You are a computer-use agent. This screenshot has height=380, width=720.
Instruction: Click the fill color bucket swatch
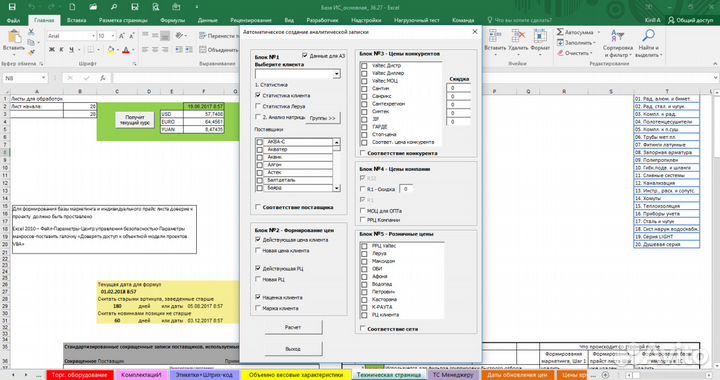[x=110, y=50]
